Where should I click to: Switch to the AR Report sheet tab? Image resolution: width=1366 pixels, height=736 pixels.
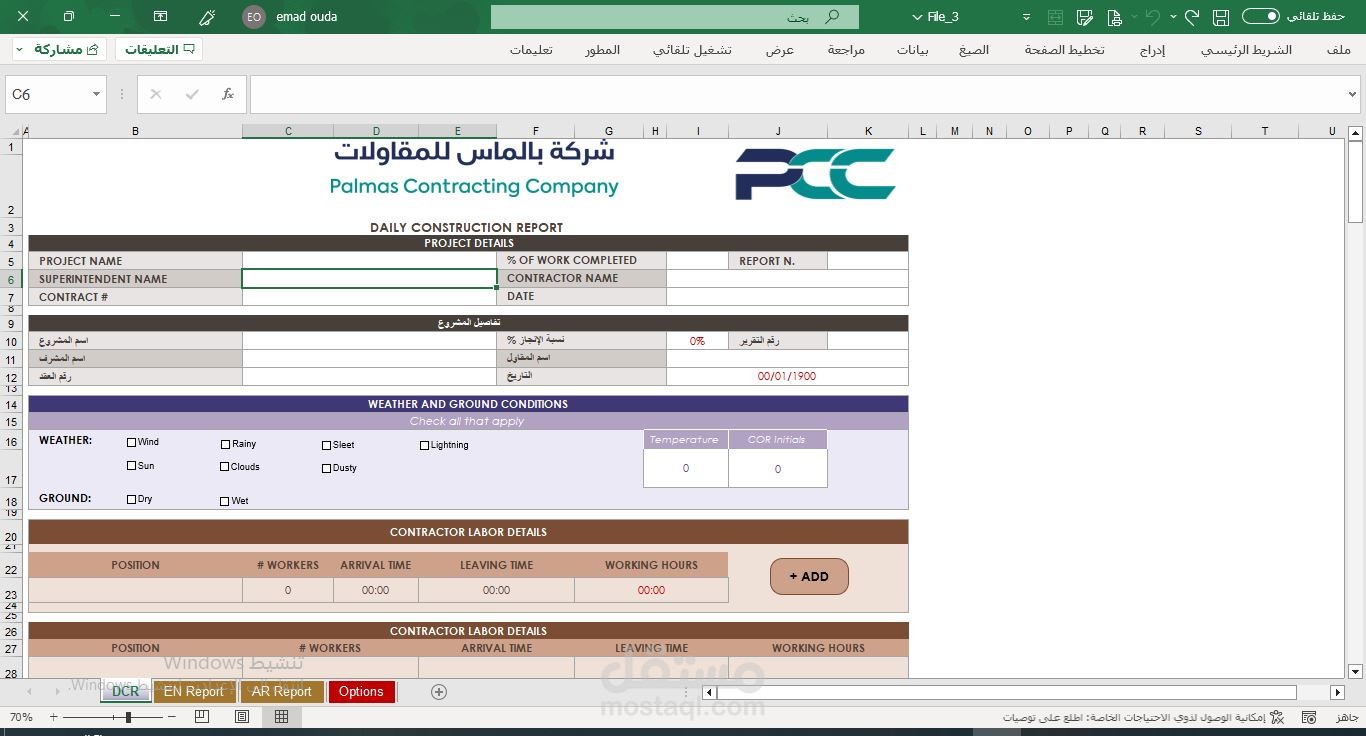point(281,691)
